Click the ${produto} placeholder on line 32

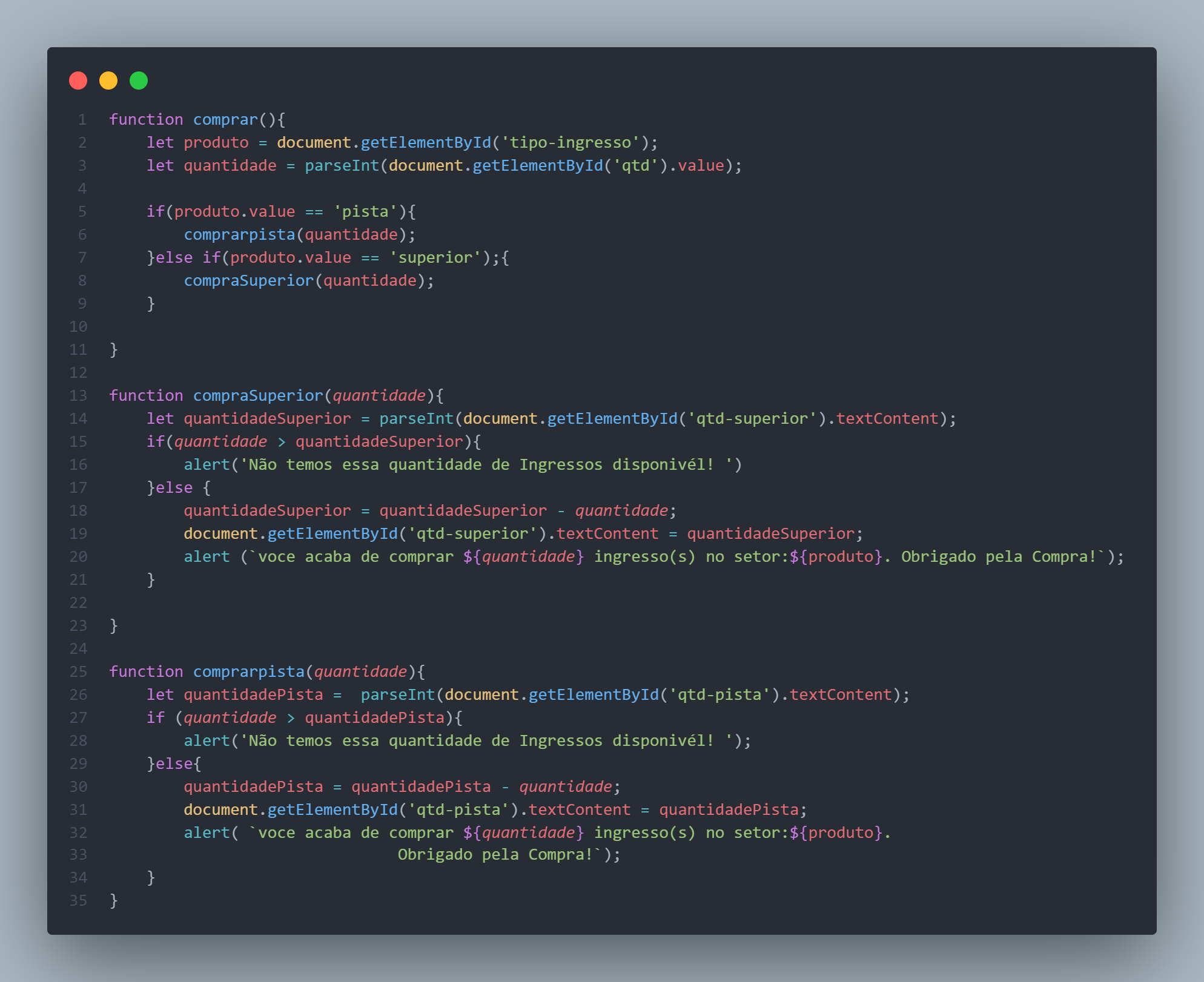(x=836, y=832)
